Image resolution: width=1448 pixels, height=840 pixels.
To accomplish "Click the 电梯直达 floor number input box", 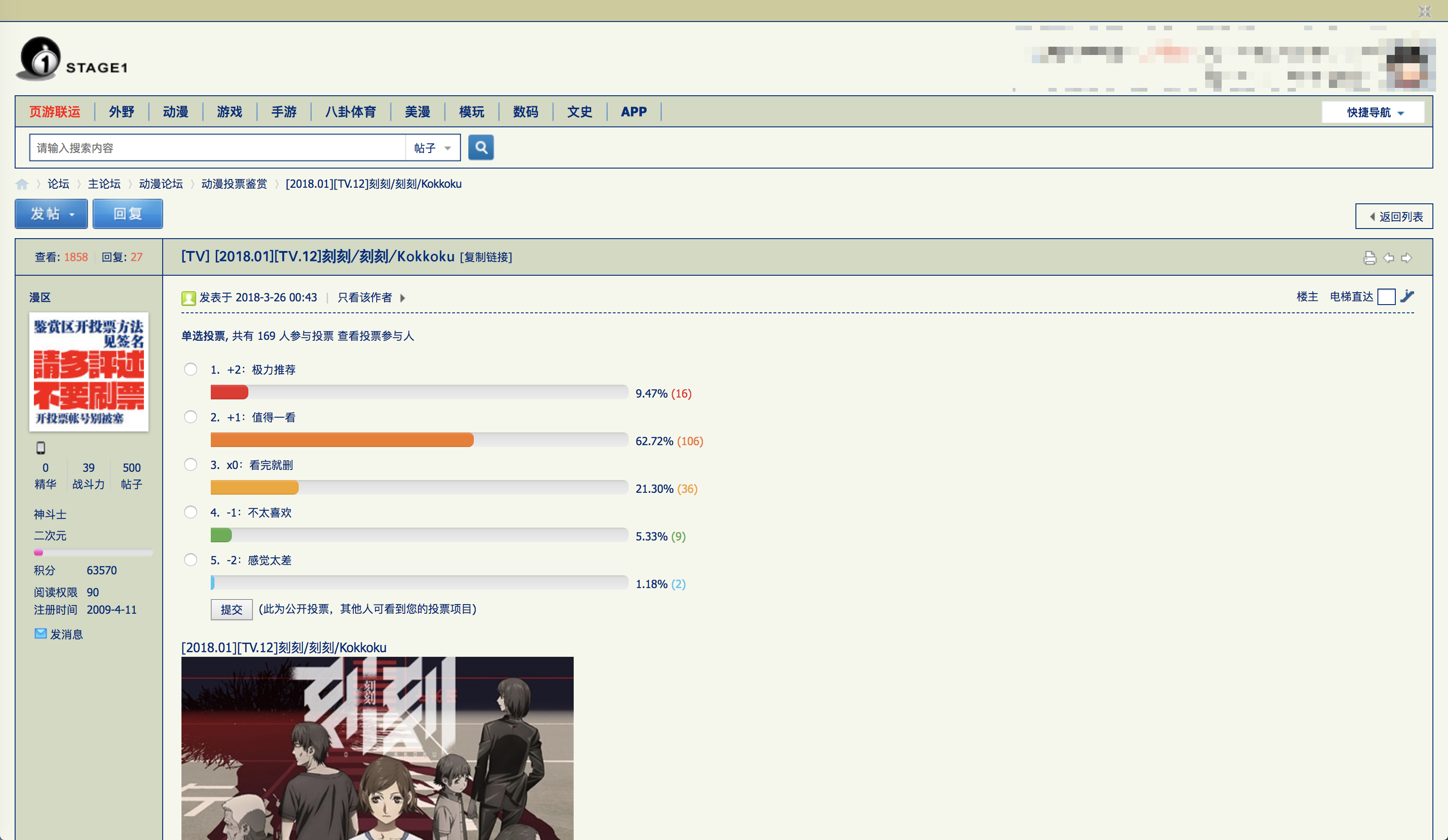I will pos(1386,297).
